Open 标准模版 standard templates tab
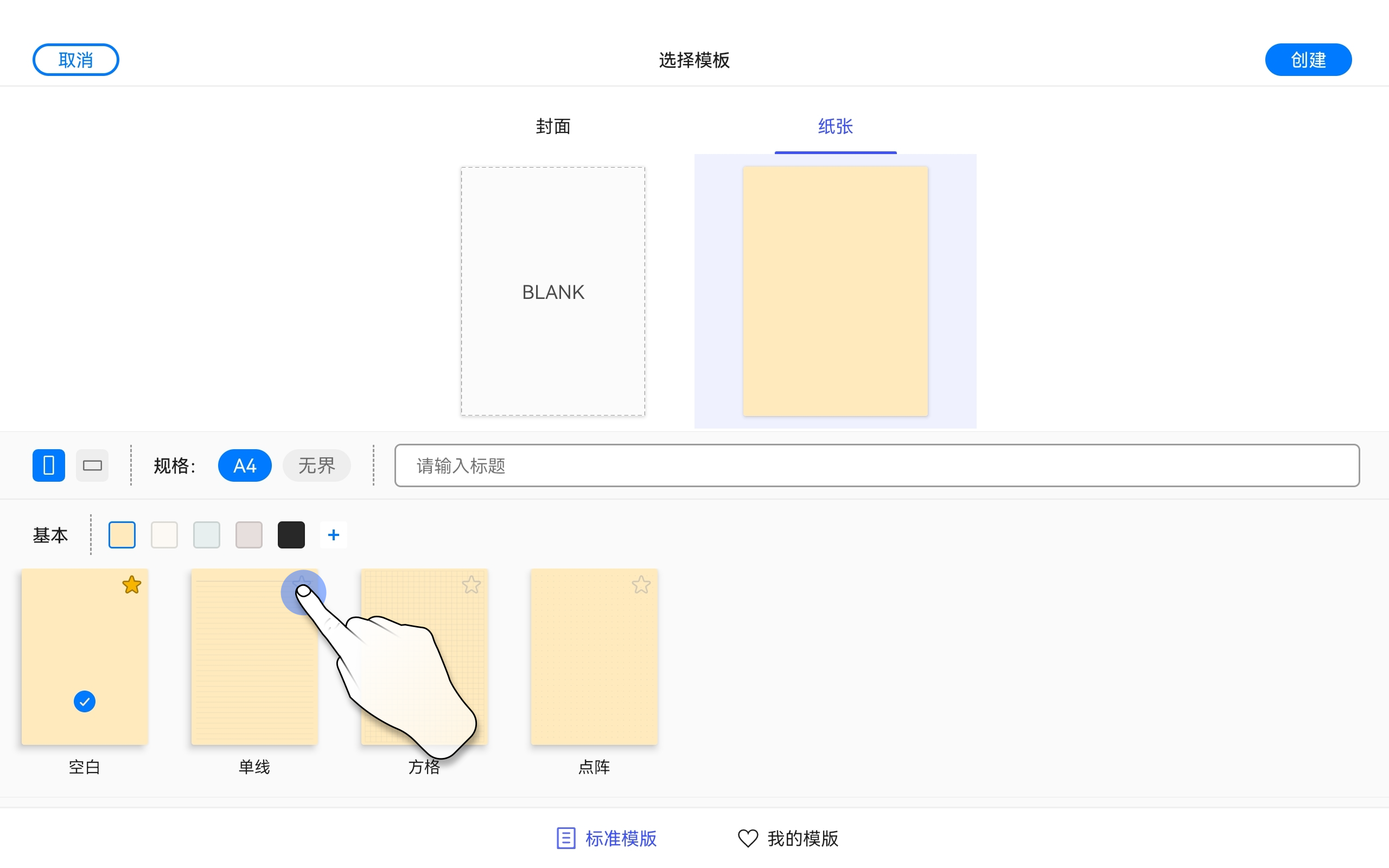 (x=607, y=838)
